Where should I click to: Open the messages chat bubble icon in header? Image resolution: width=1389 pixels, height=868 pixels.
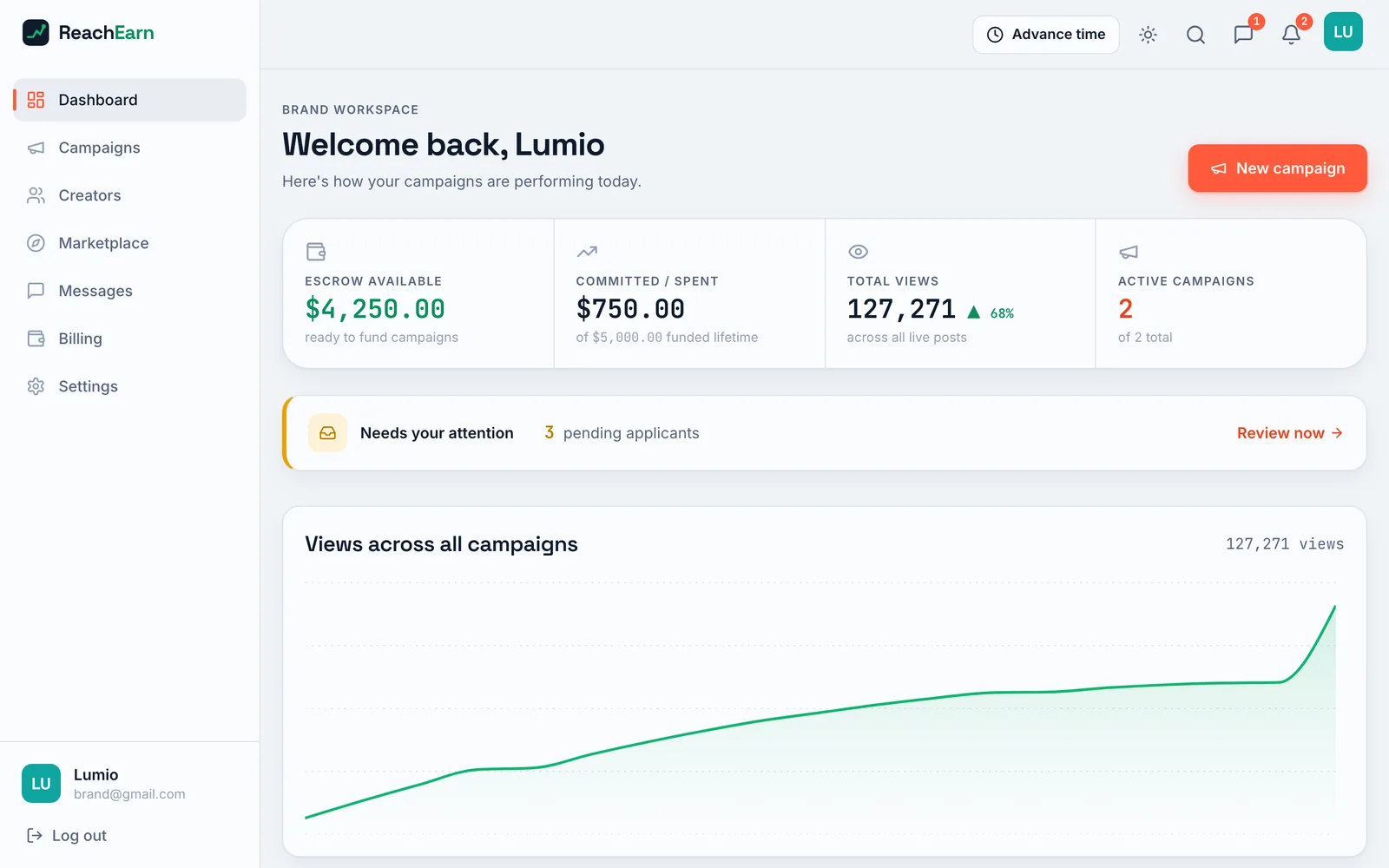tap(1243, 35)
